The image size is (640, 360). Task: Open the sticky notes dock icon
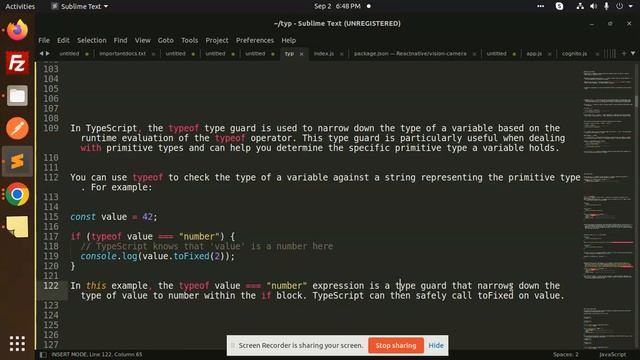17,227
